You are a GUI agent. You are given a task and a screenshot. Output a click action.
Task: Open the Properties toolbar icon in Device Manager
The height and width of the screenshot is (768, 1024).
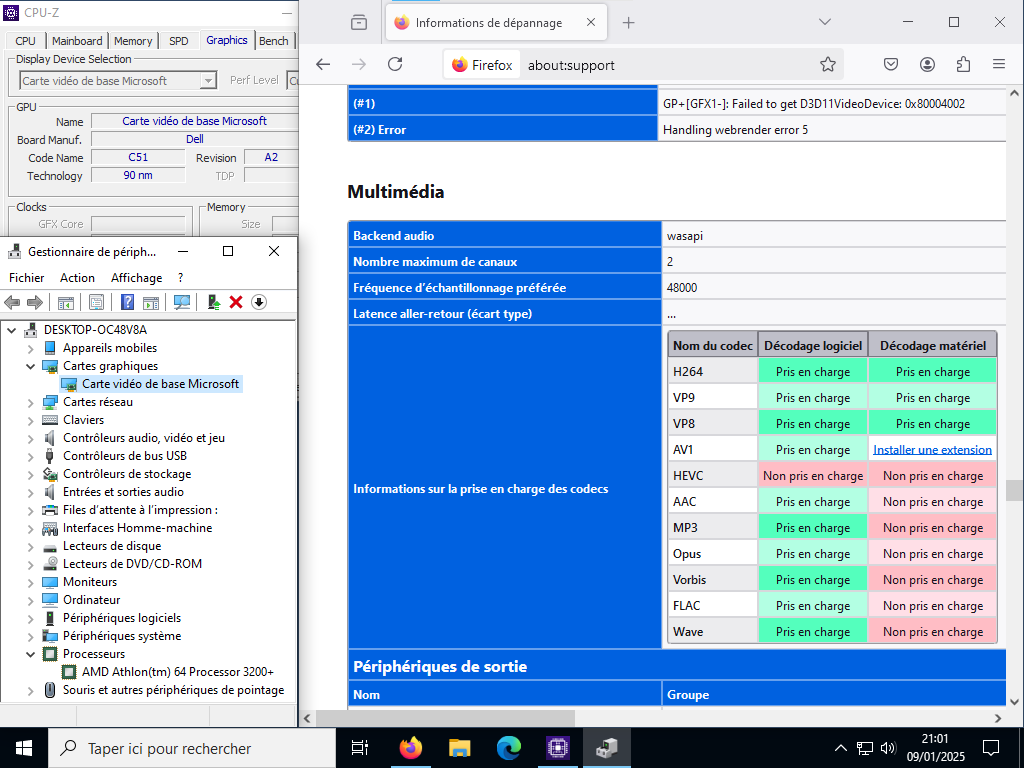point(97,302)
